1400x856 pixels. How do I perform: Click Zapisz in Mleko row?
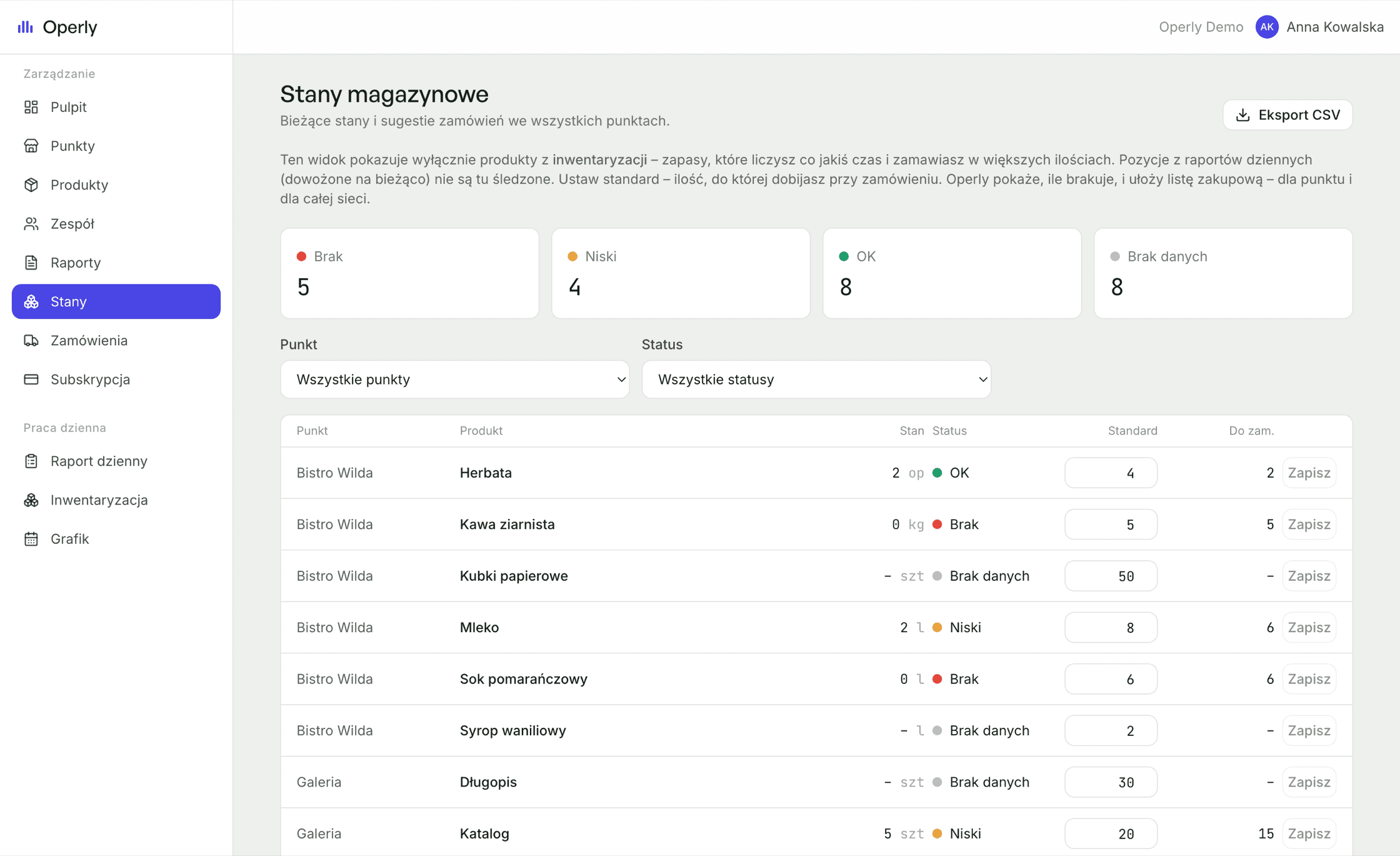[1309, 627]
